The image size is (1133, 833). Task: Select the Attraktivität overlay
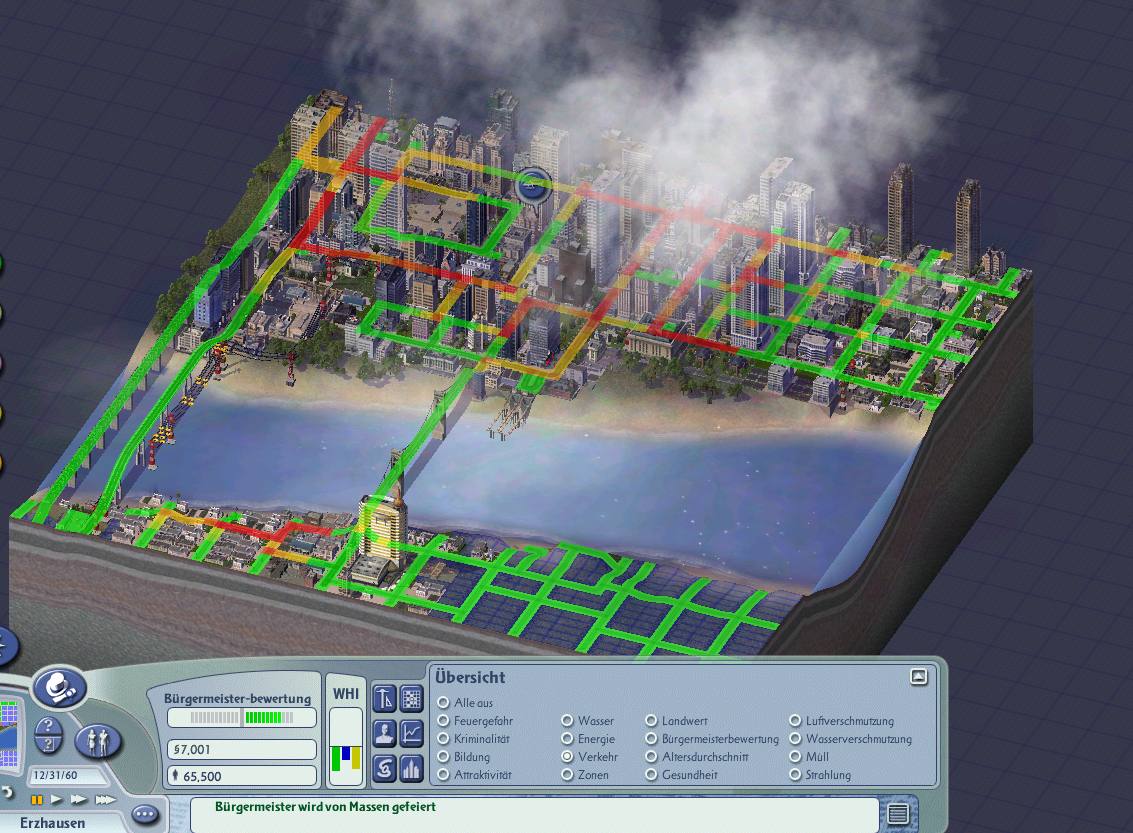pos(443,774)
